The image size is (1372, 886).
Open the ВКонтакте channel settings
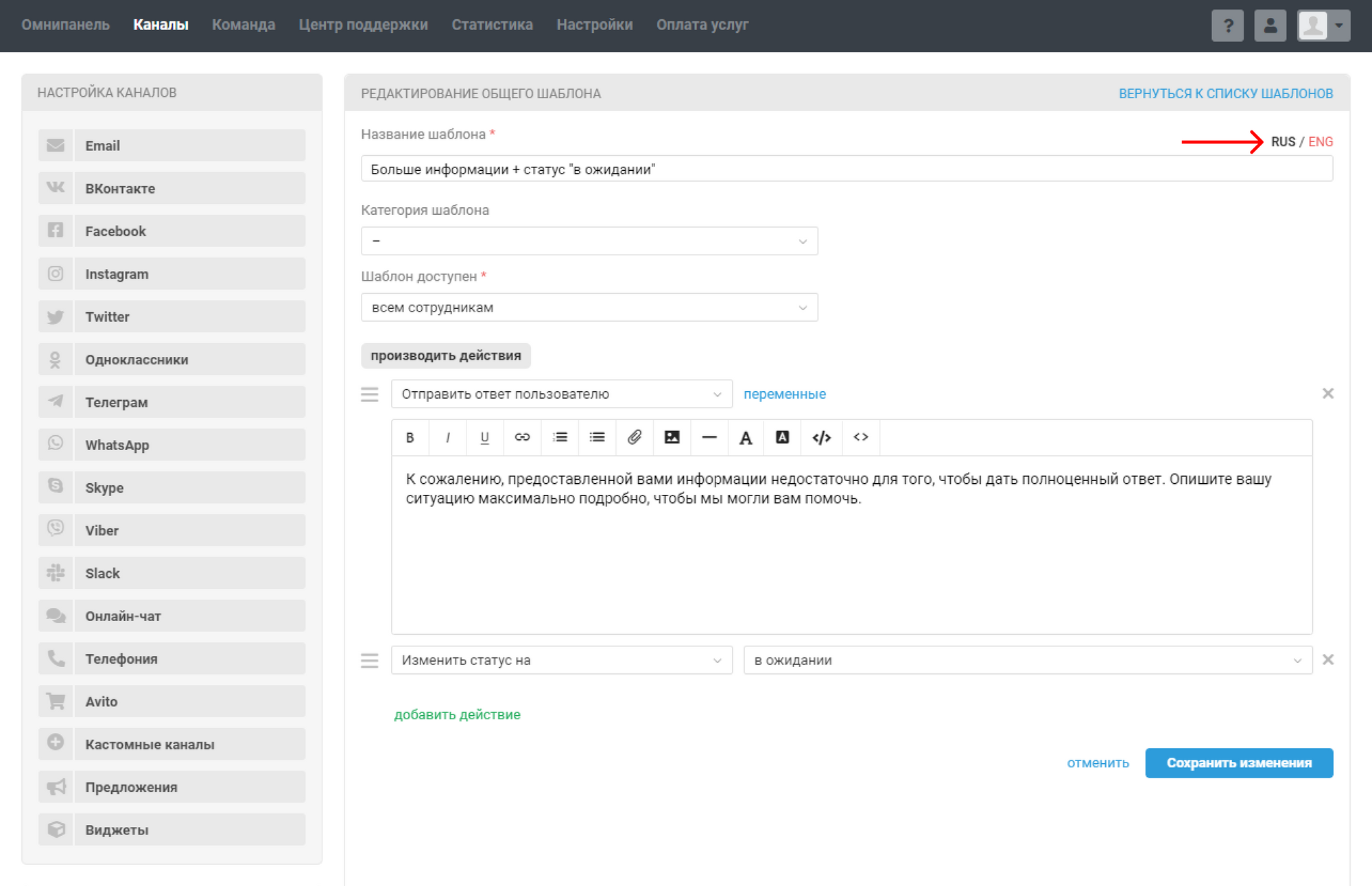(x=171, y=188)
